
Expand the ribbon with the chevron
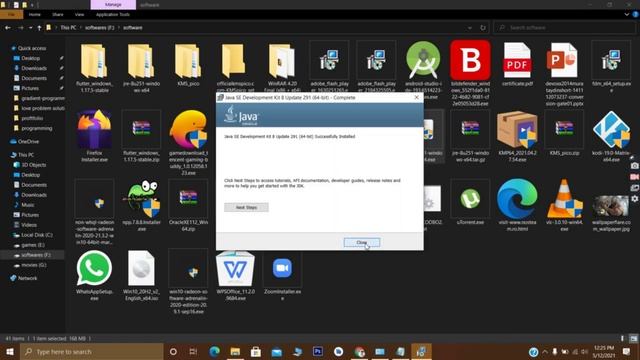[627, 14]
